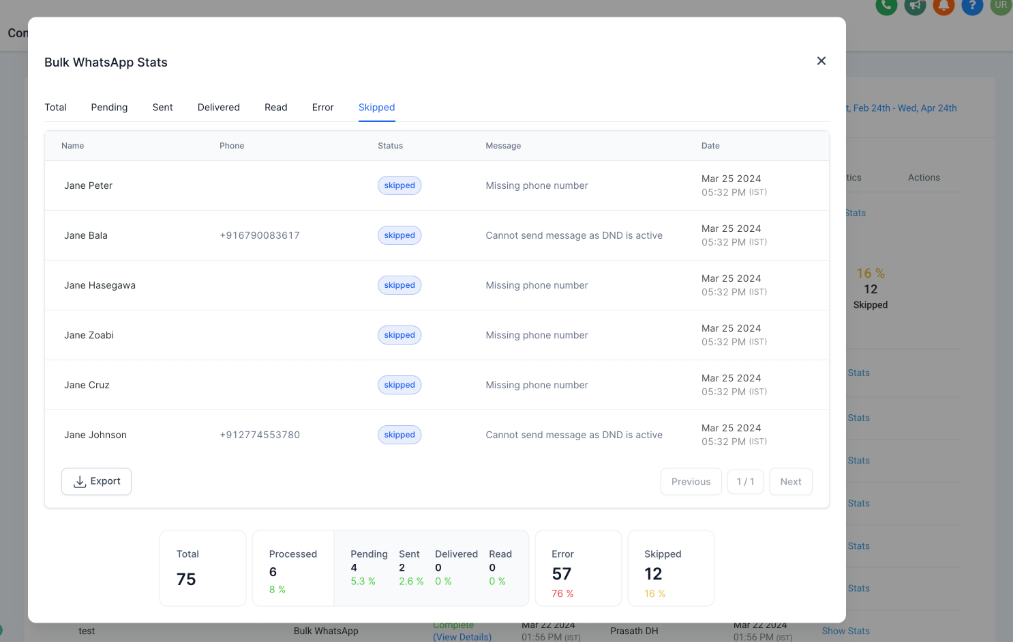
Task: Click skipped badge in Jane Hasegawa row
Action: (399, 285)
